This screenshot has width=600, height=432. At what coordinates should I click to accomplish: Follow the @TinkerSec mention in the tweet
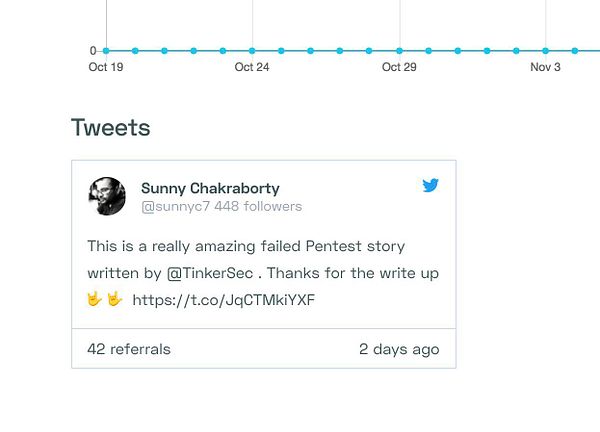click(210, 273)
